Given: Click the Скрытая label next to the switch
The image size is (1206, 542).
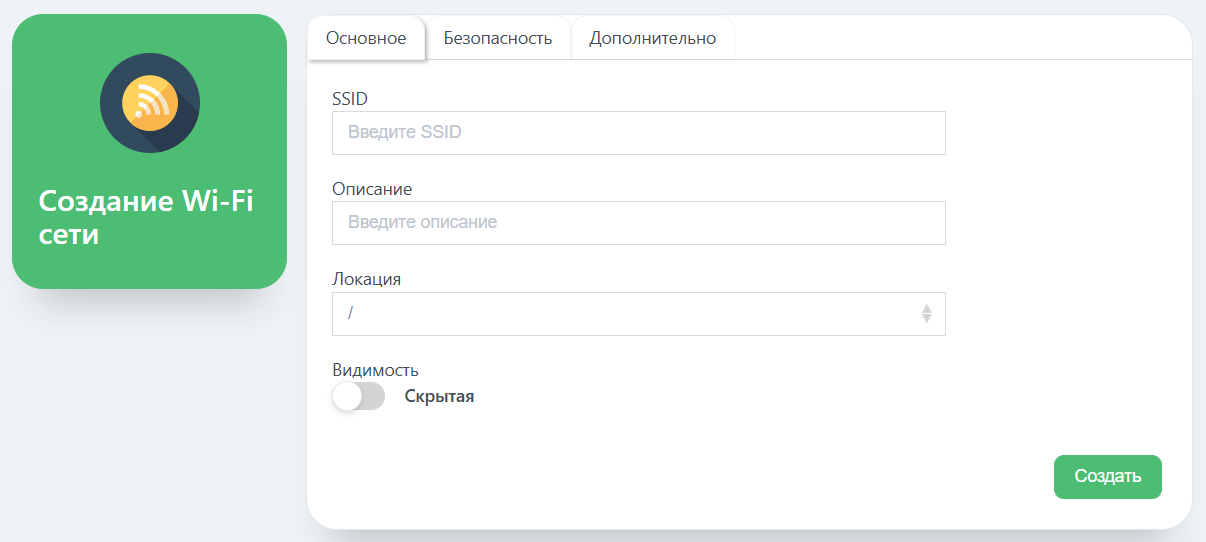Looking at the screenshot, I should click(439, 396).
